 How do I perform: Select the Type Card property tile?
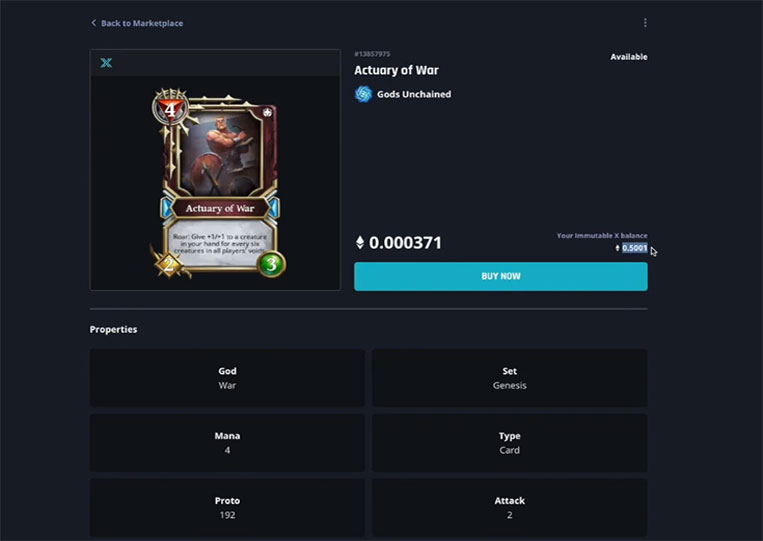(509, 443)
